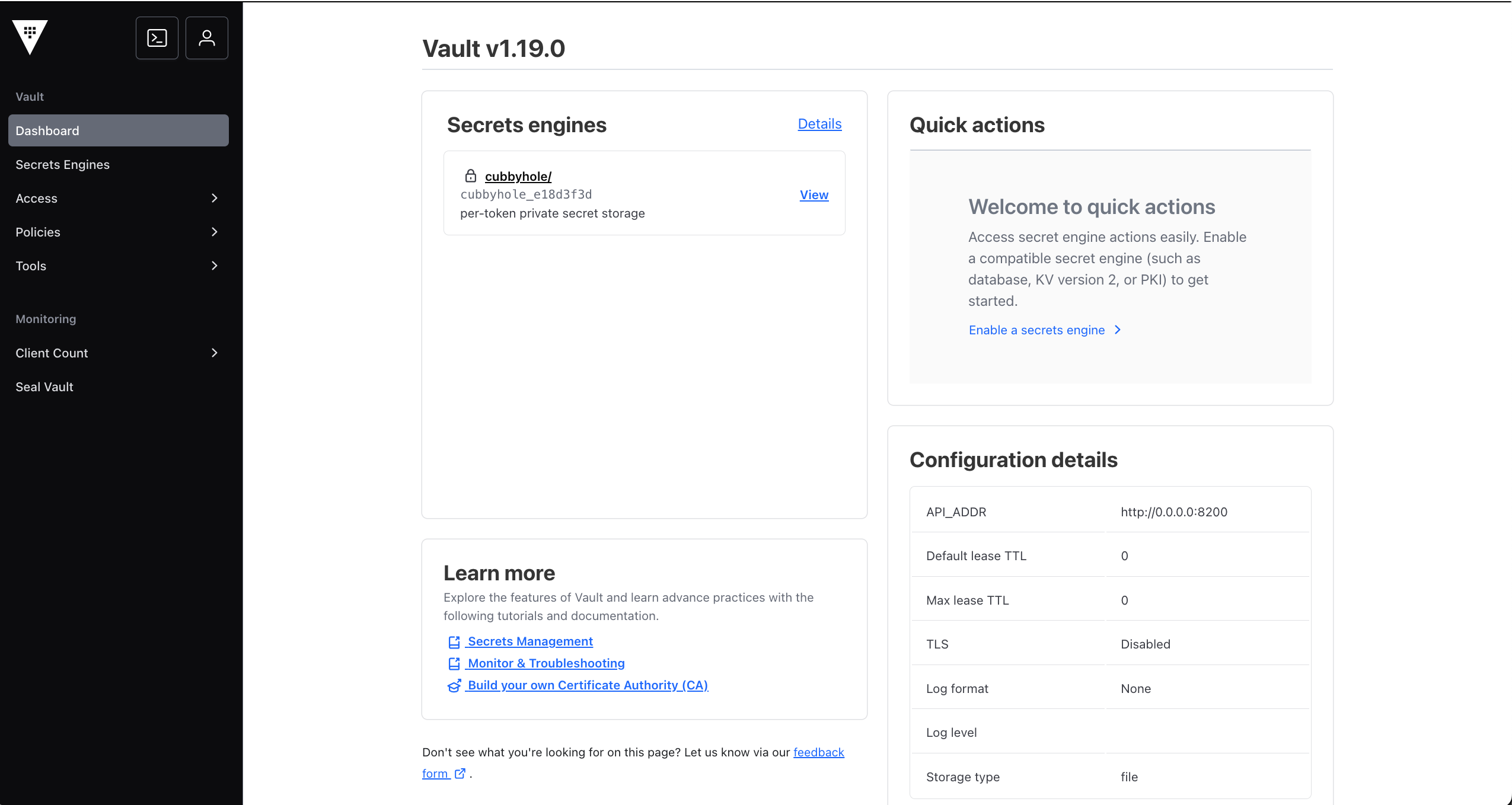Go to Seal Vault page
This screenshot has height=805, width=1512.
44,386
